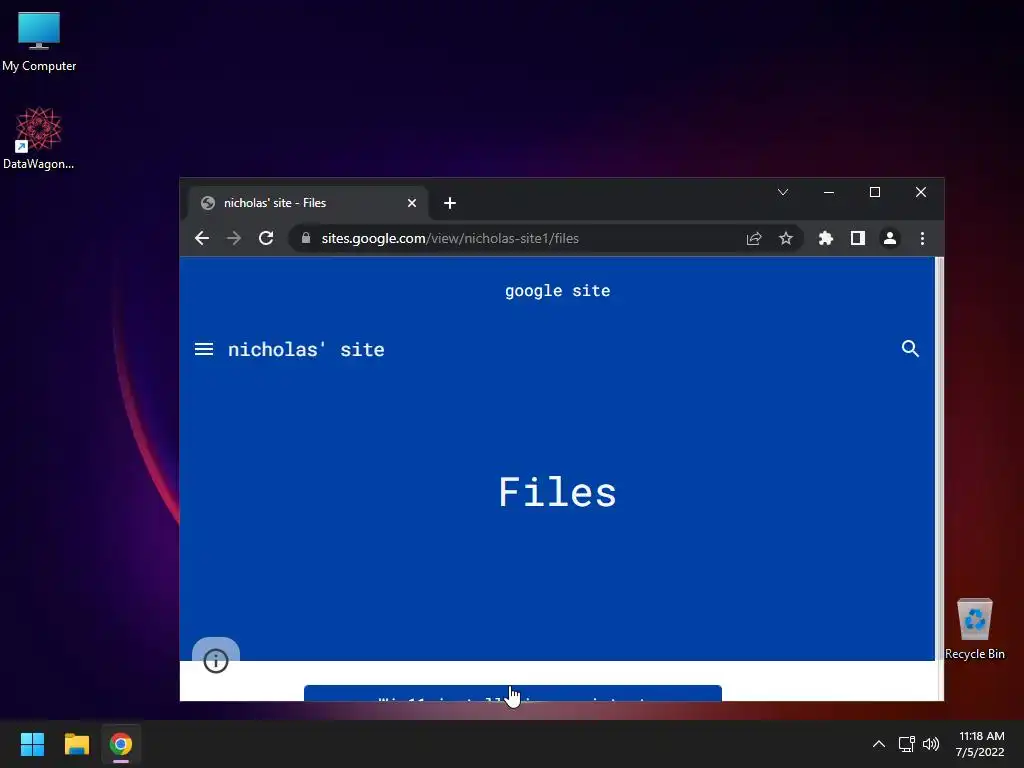Click the 'Files' page heading

point(558,492)
